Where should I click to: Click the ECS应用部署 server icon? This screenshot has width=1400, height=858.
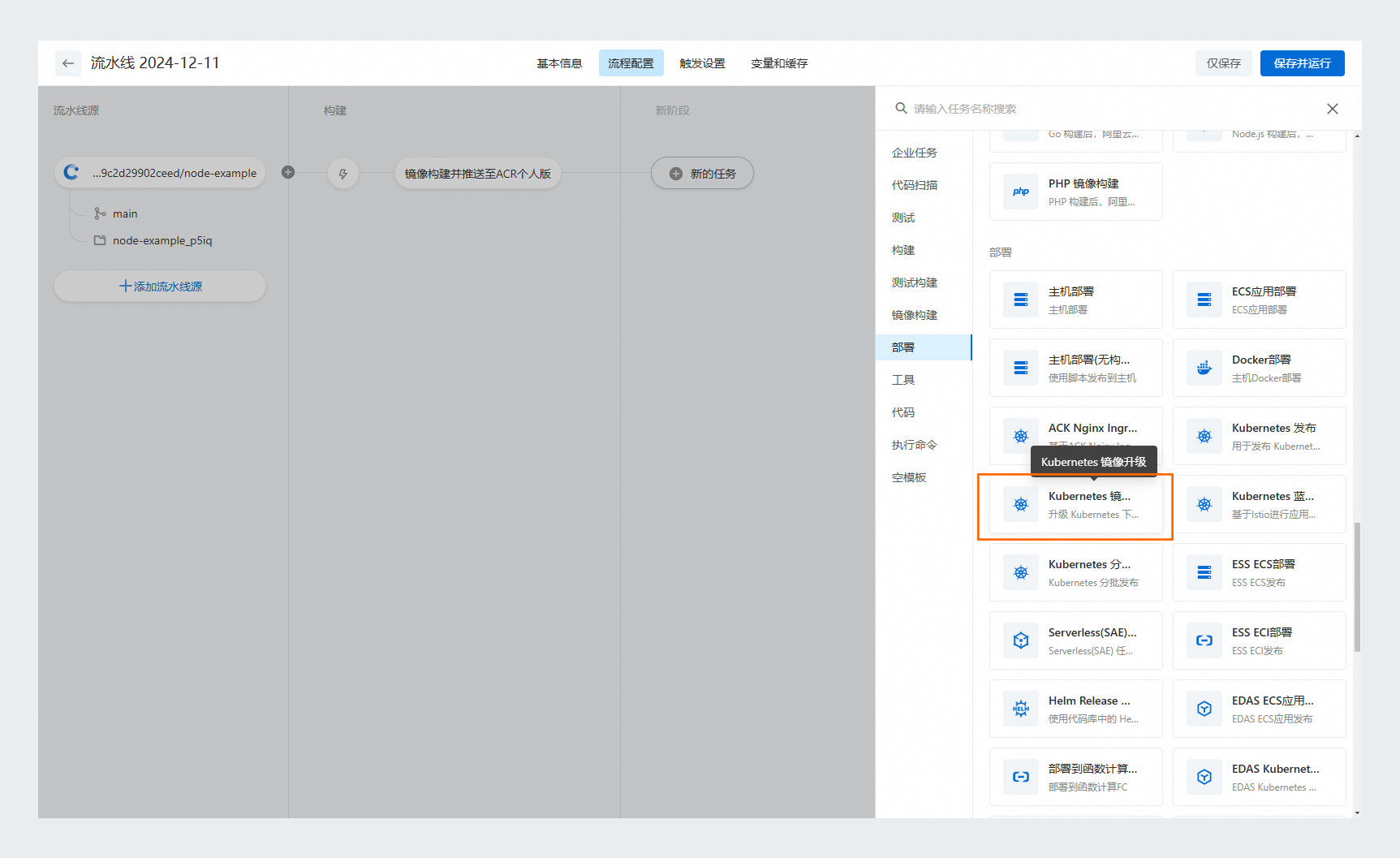point(1204,300)
